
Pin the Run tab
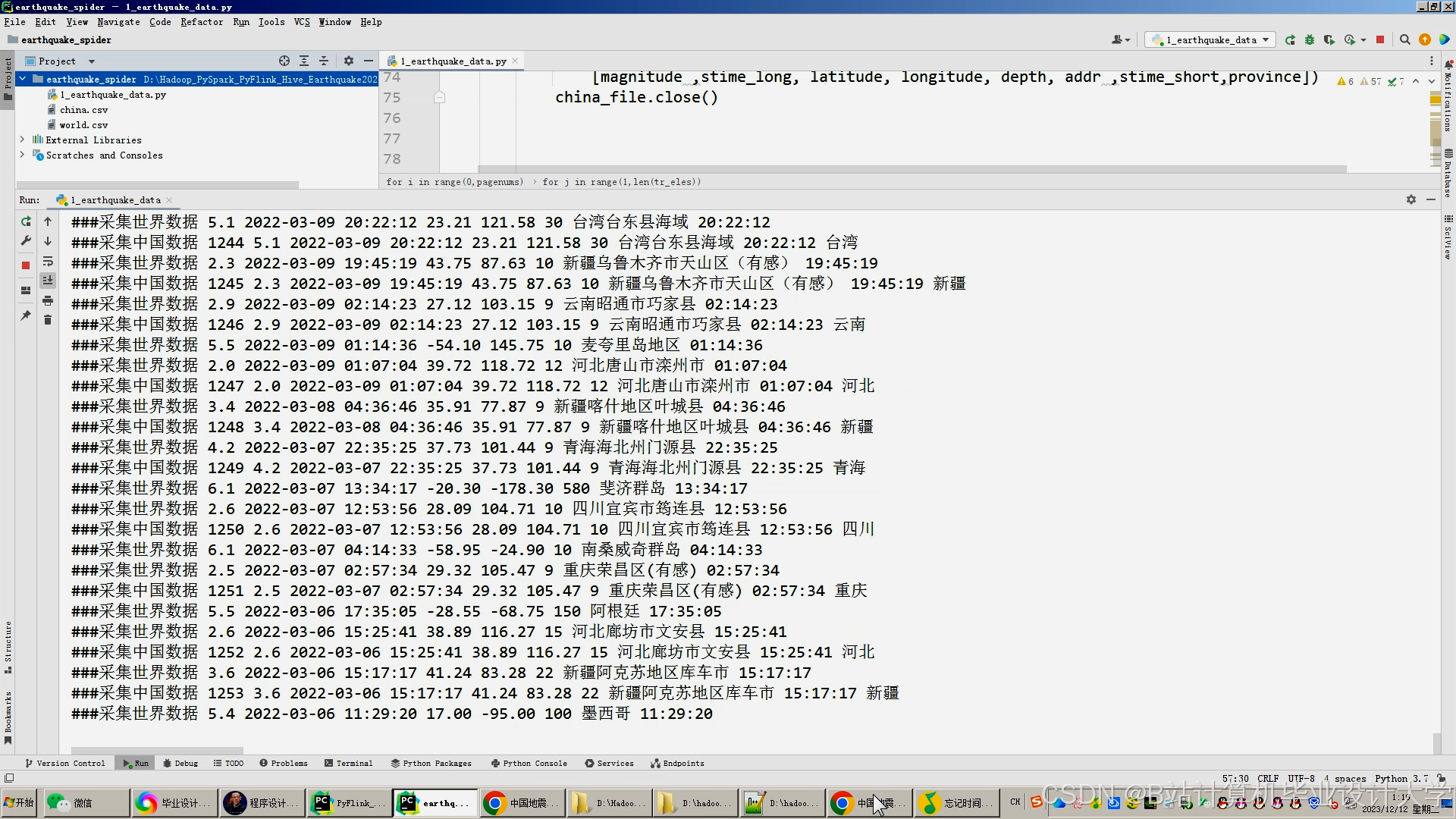click(26, 315)
